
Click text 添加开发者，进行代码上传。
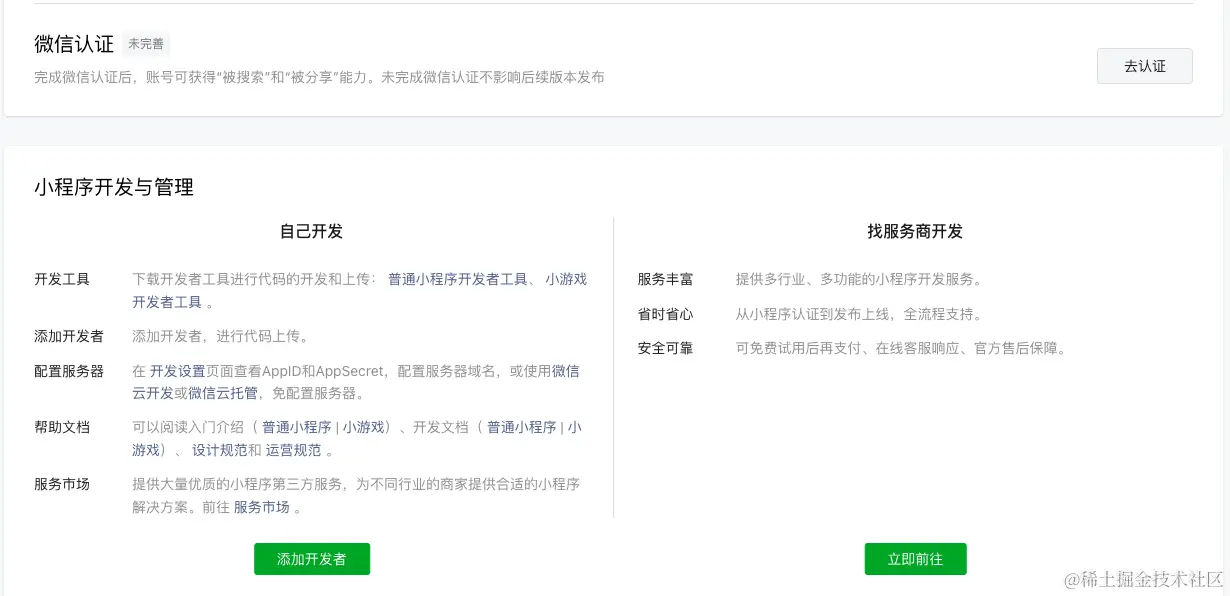click(224, 336)
